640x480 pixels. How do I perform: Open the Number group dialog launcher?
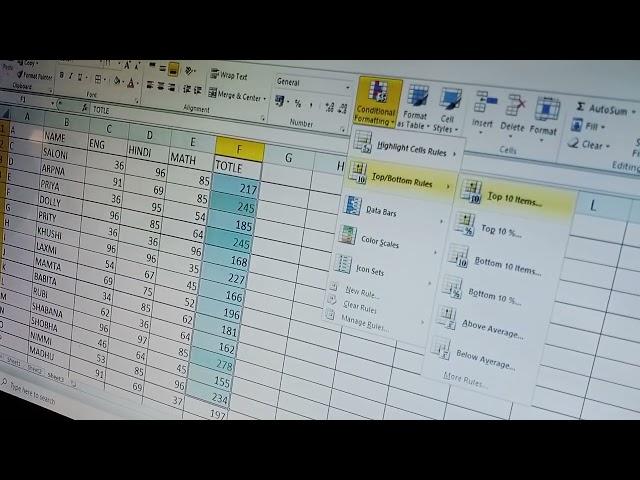342,129
